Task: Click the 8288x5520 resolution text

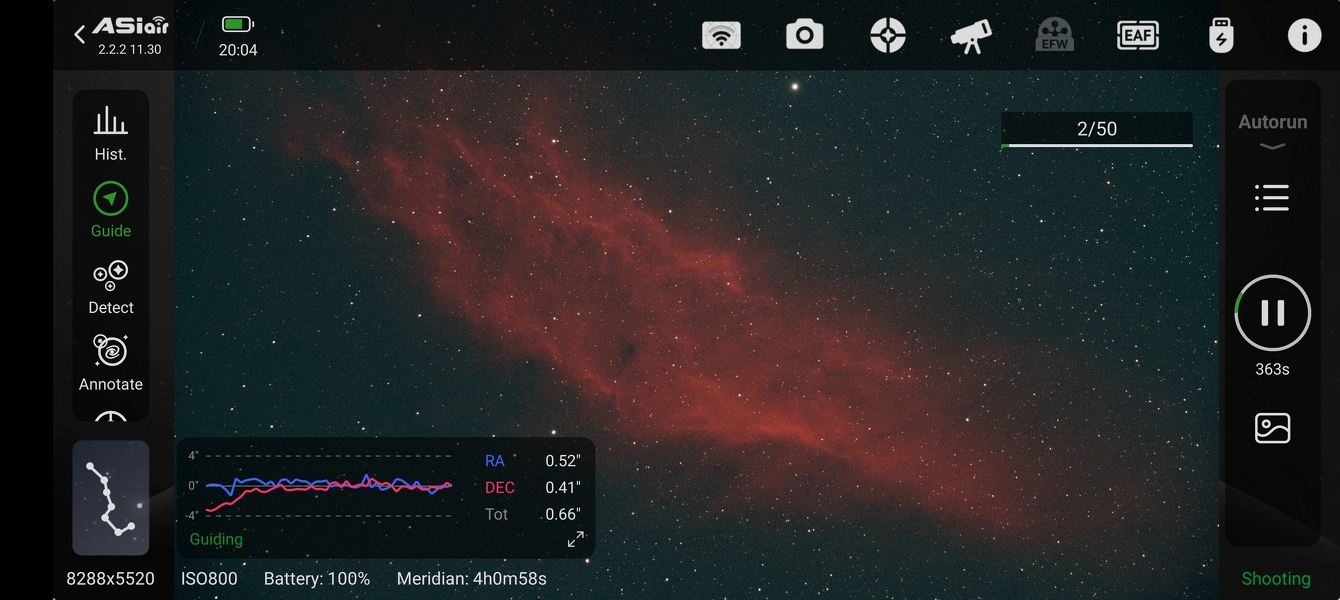Action: (111, 579)
